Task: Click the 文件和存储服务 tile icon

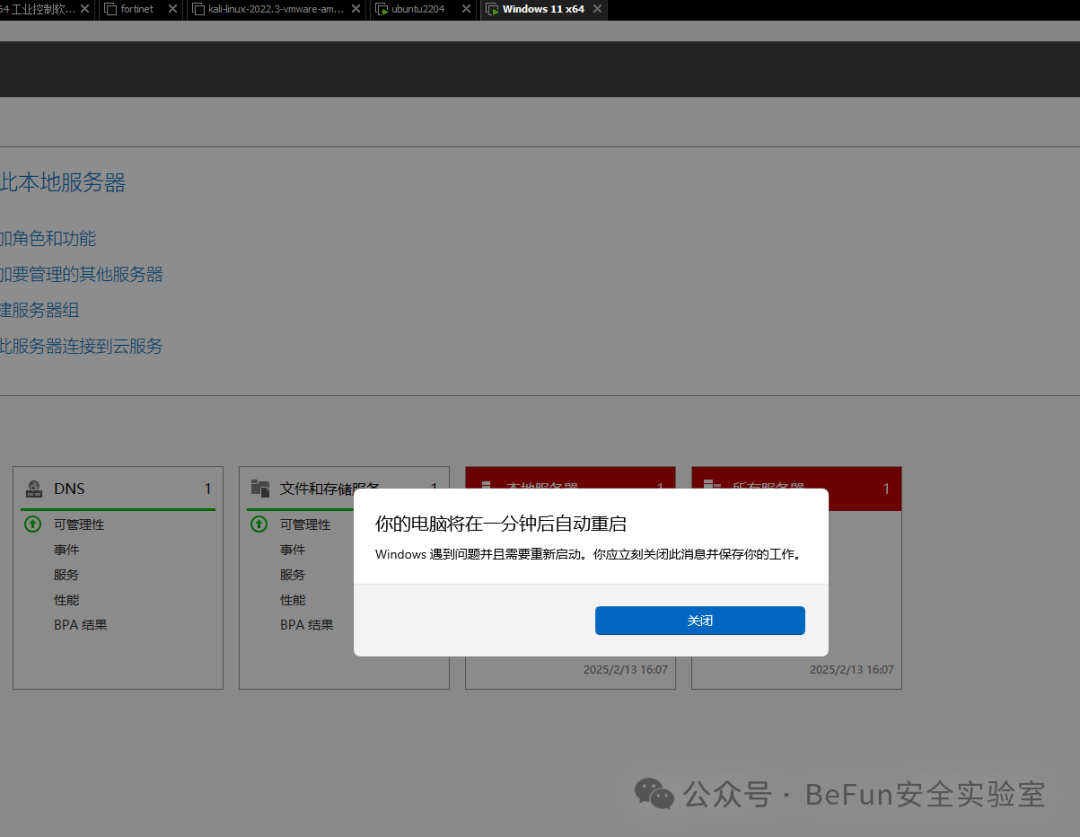Action: coord(260,488)
